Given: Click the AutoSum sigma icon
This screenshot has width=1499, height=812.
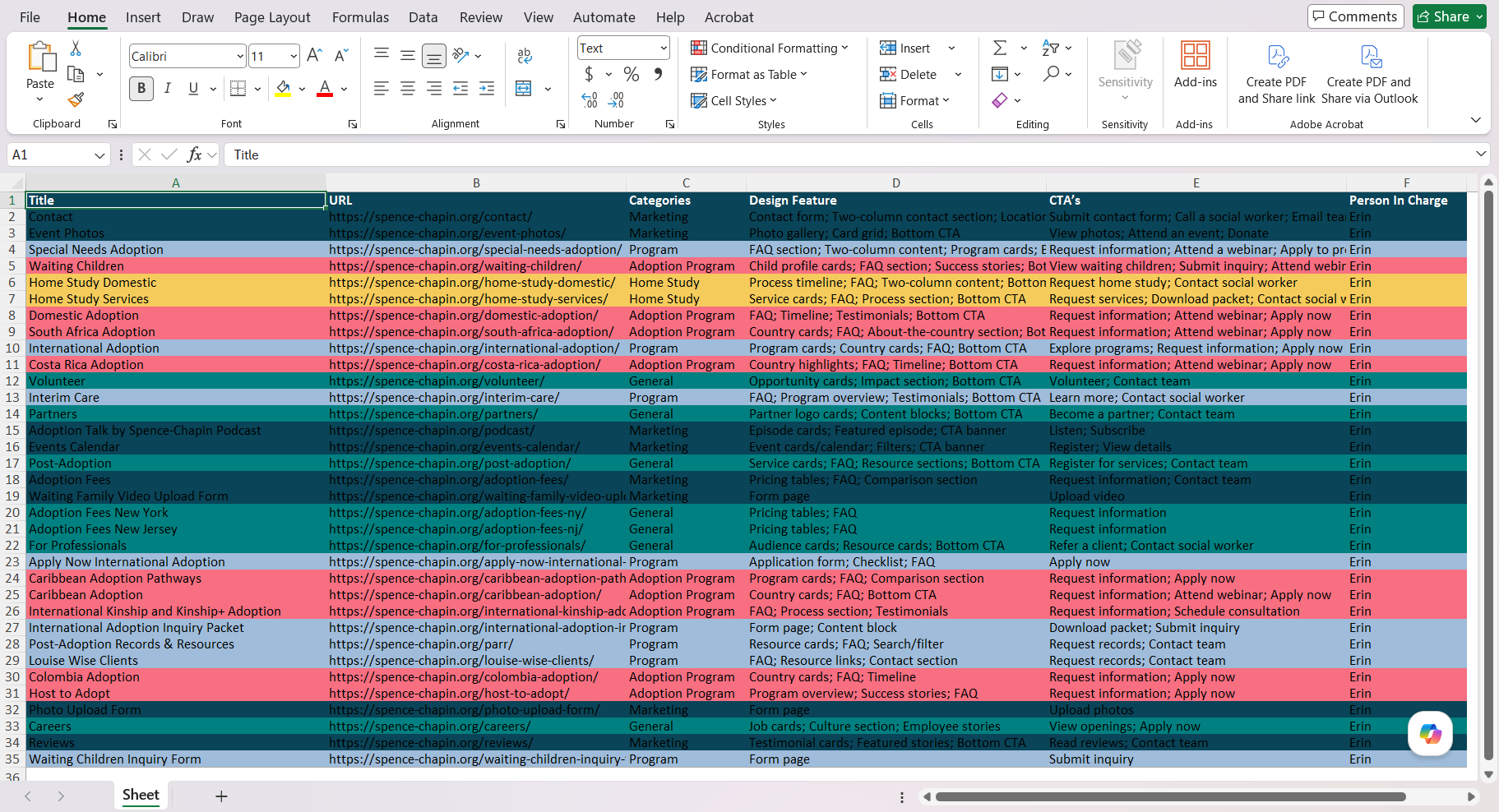Looking at the screenshot, I should point(1000,48).
